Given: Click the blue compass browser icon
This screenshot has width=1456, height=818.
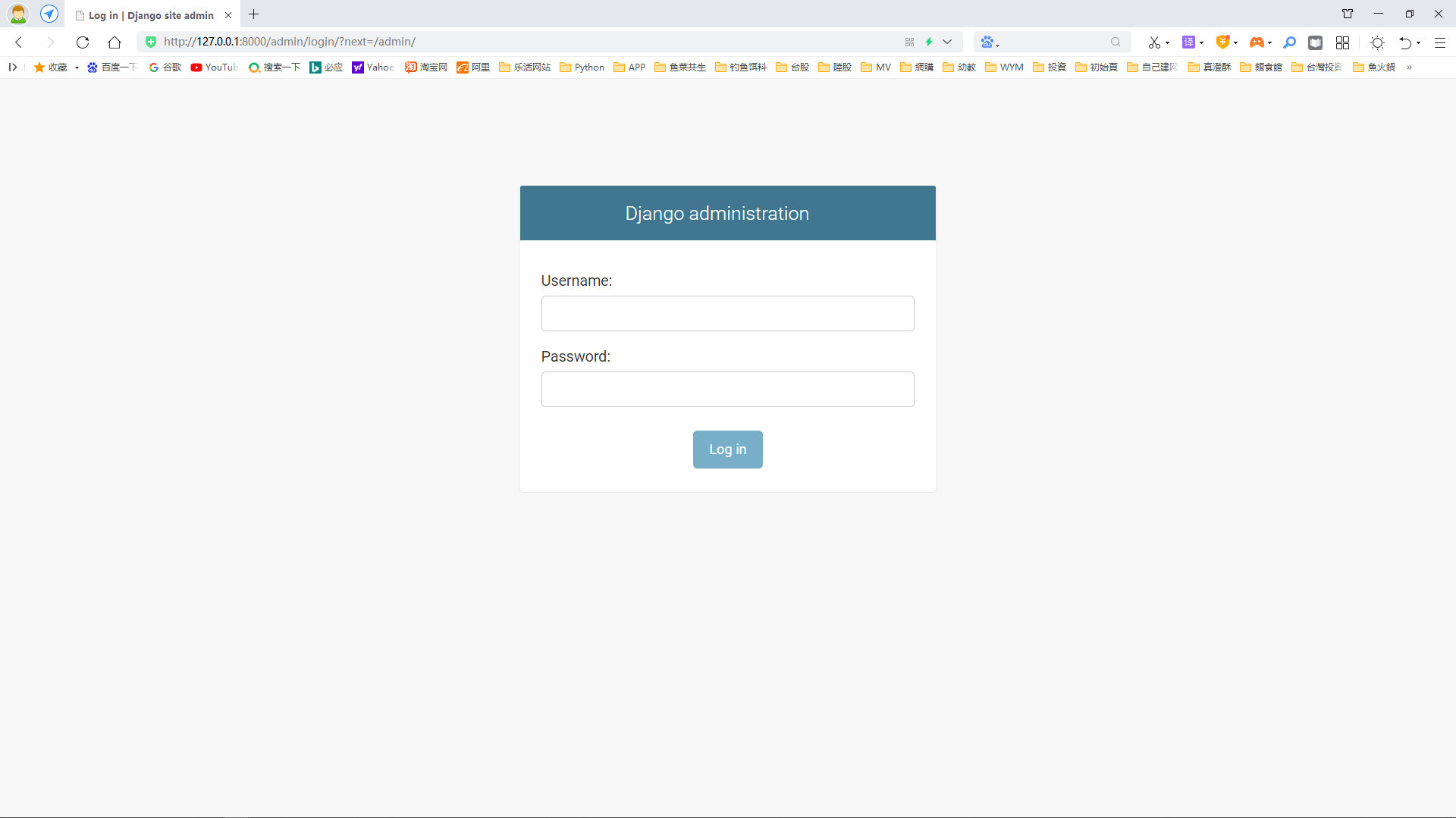Looking at the screenshot, I should click(x=49, y=14).
